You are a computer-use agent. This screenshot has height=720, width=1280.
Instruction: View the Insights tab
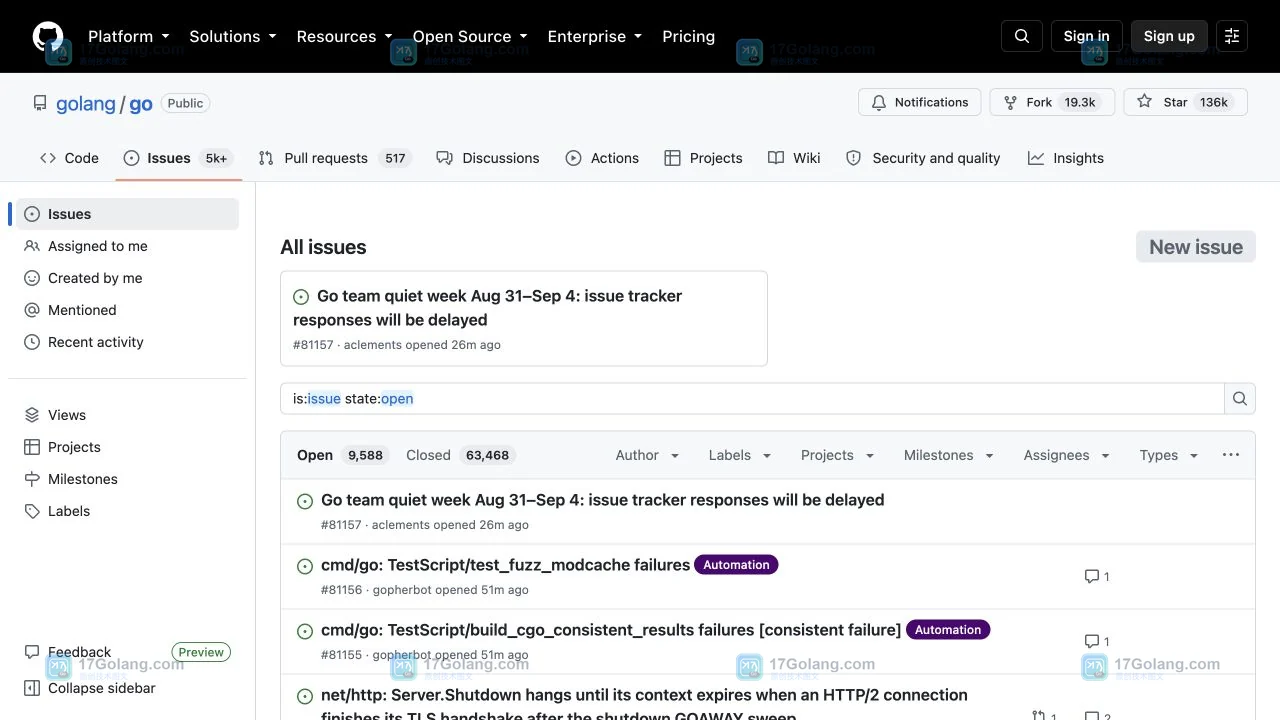point(1066,158)
